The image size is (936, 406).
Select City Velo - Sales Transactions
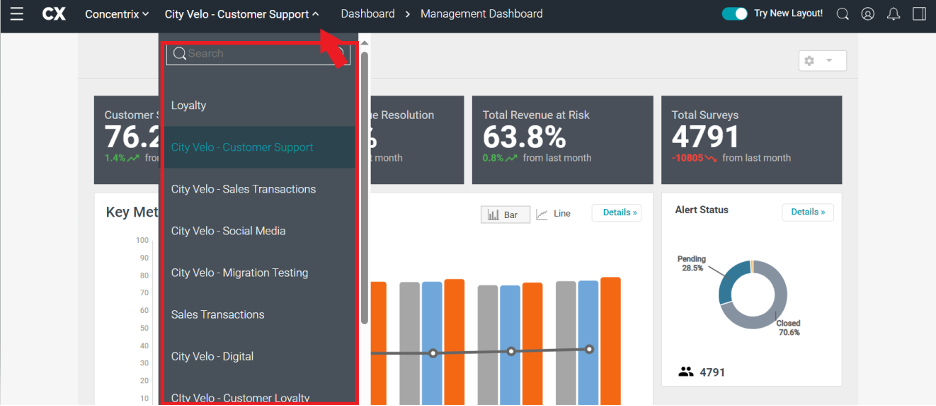click(260, 189)
